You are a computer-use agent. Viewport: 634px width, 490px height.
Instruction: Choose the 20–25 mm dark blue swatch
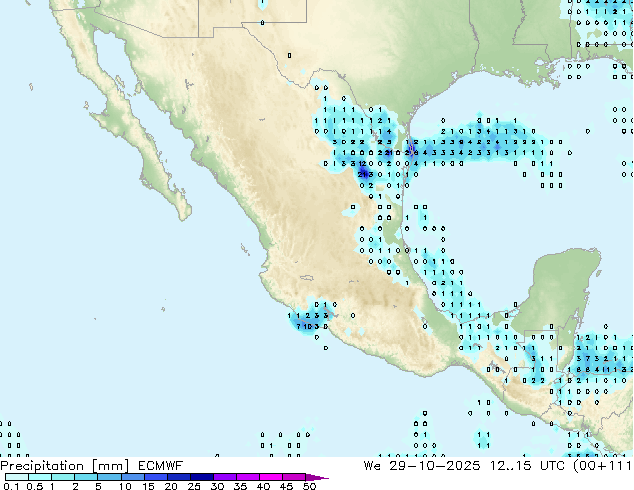pyautogui.click(x=179, y=477)
